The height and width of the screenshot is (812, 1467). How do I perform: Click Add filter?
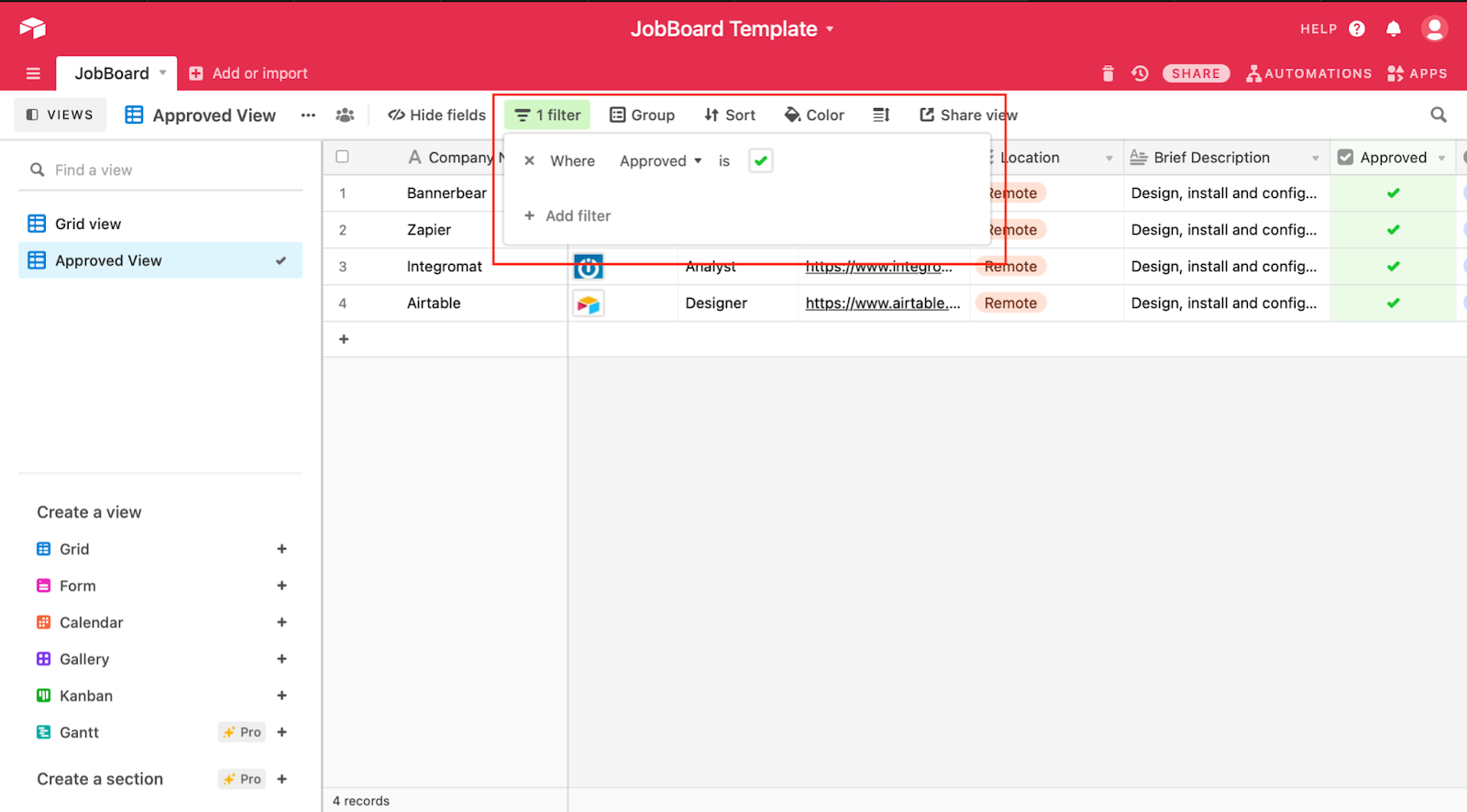567,215
